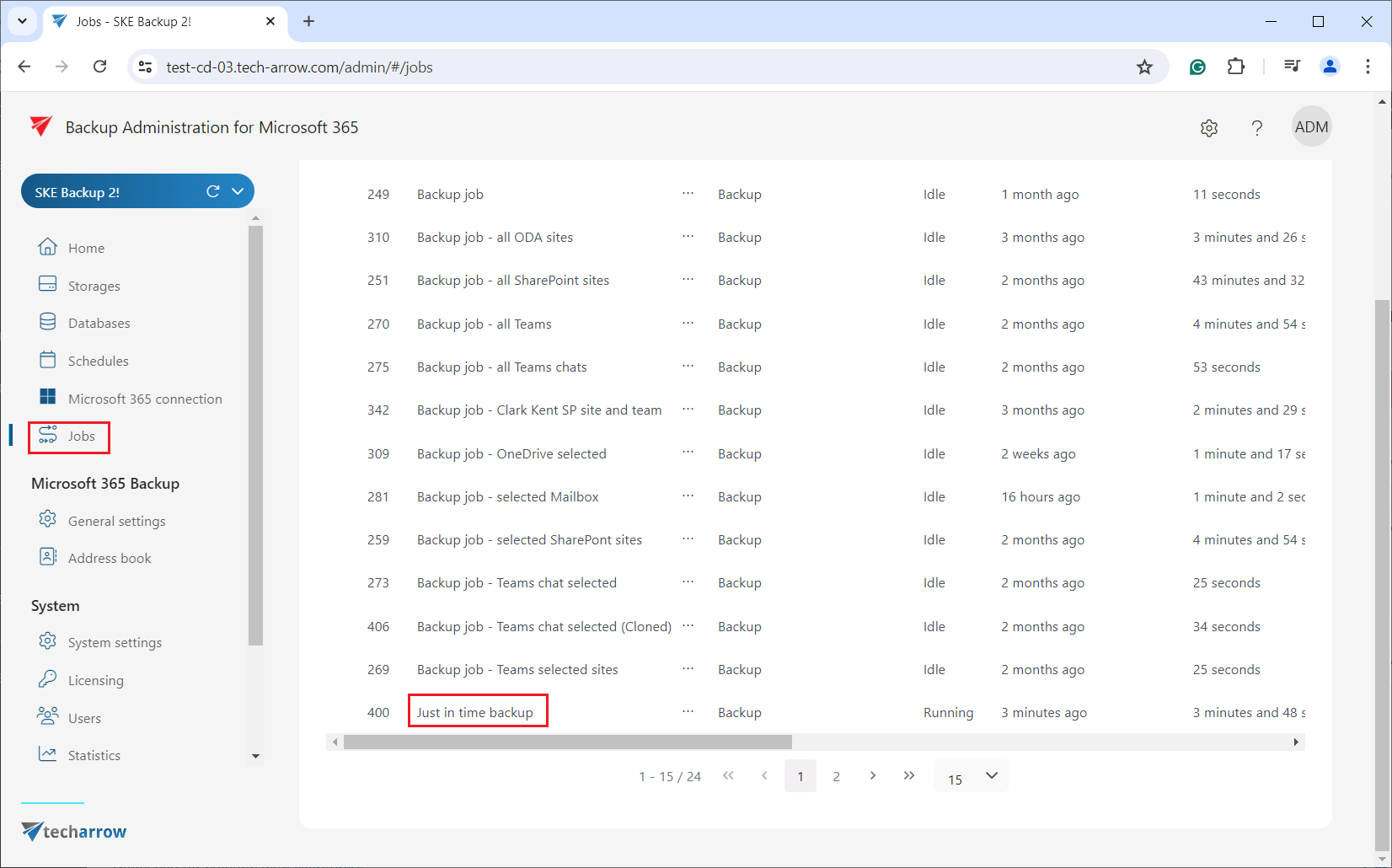Viewport: 1392px width, 868px height.
Task: Bookmark this page with star icon
Action: (1144, 67)
